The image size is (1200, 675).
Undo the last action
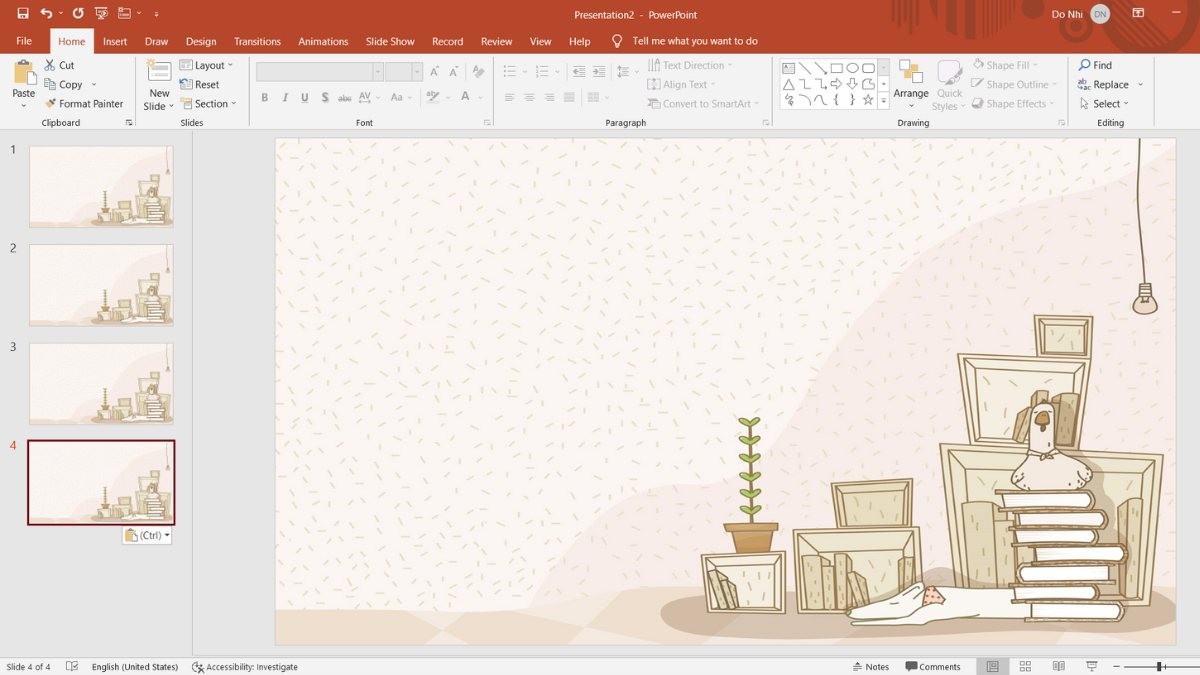coord(46,14)
